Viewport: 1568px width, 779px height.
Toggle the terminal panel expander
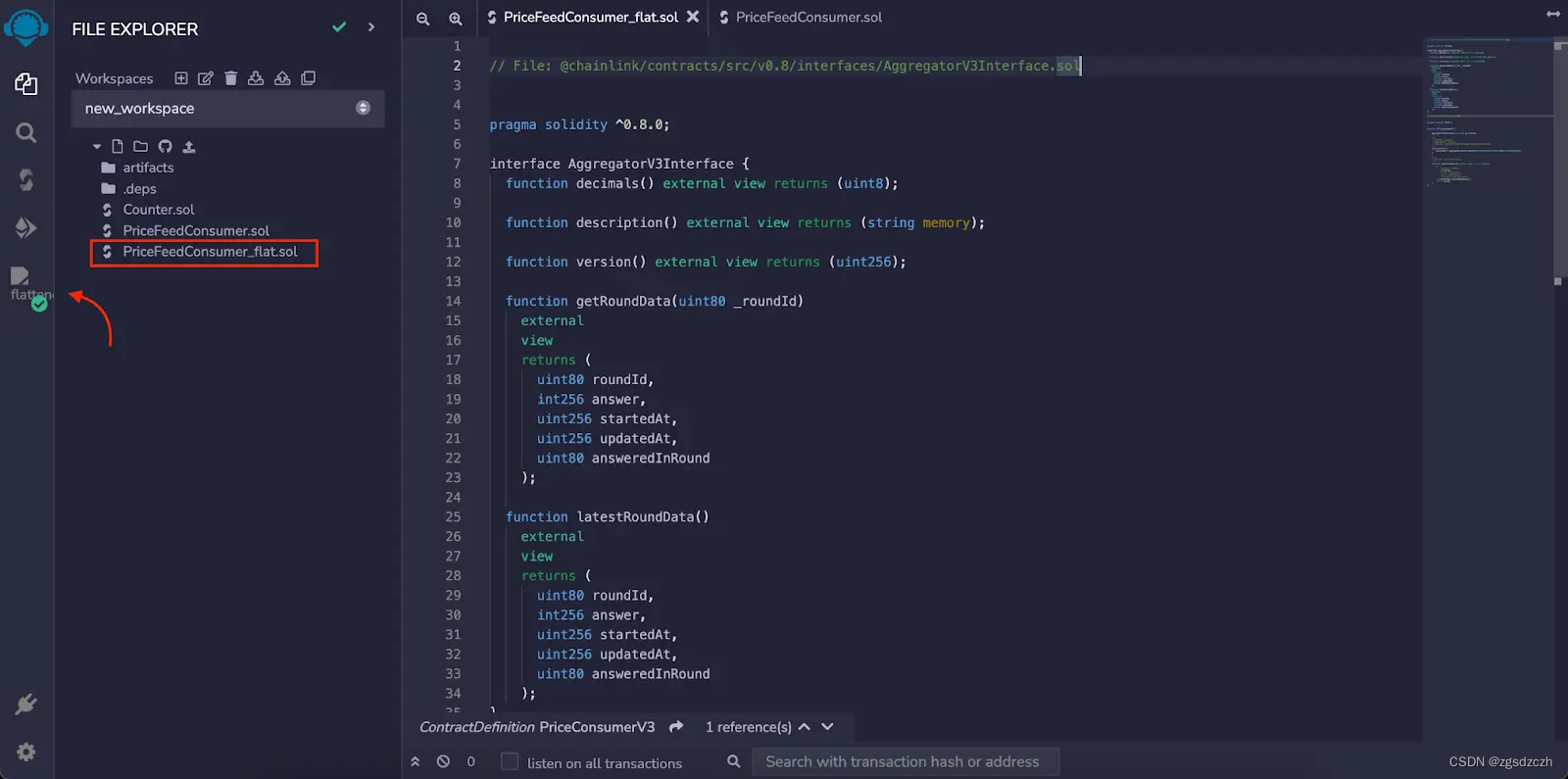(x=416, y=761)
